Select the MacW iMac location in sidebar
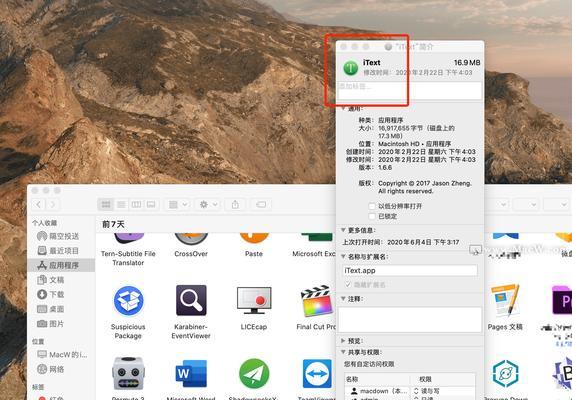Image resolution: width=572 pixels, height=400 pixels. click(x=61, y=354)
